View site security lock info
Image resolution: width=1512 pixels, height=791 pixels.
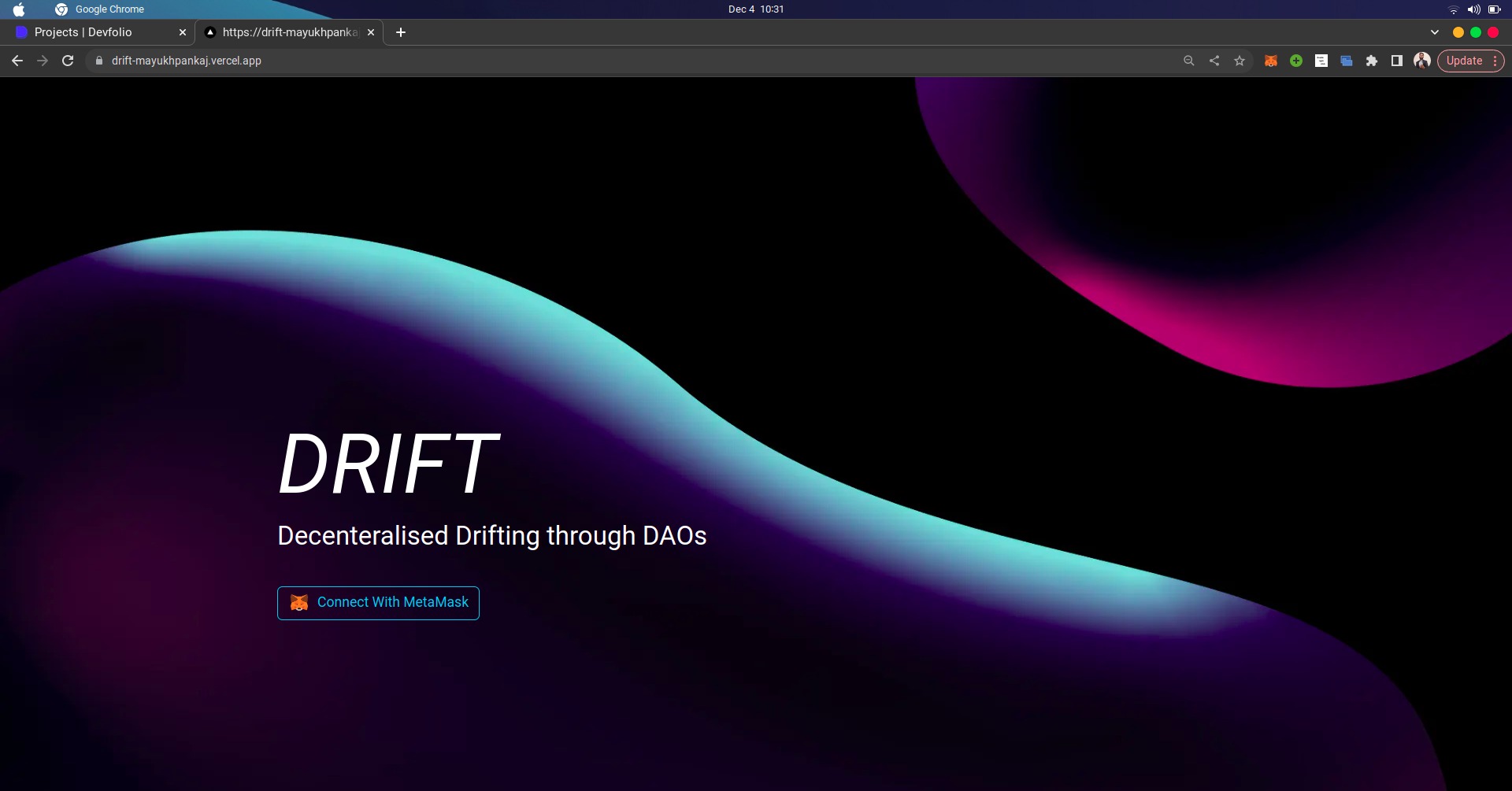click(99, 61)
